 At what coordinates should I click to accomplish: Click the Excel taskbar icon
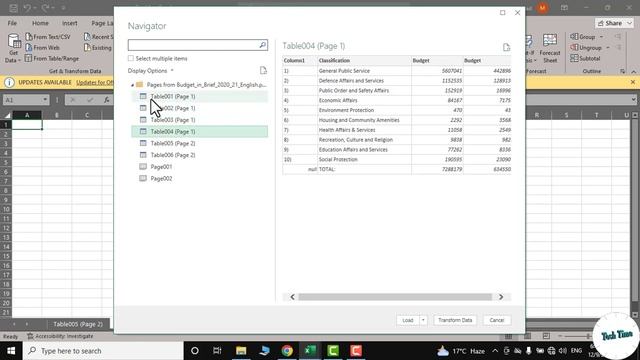310,351
